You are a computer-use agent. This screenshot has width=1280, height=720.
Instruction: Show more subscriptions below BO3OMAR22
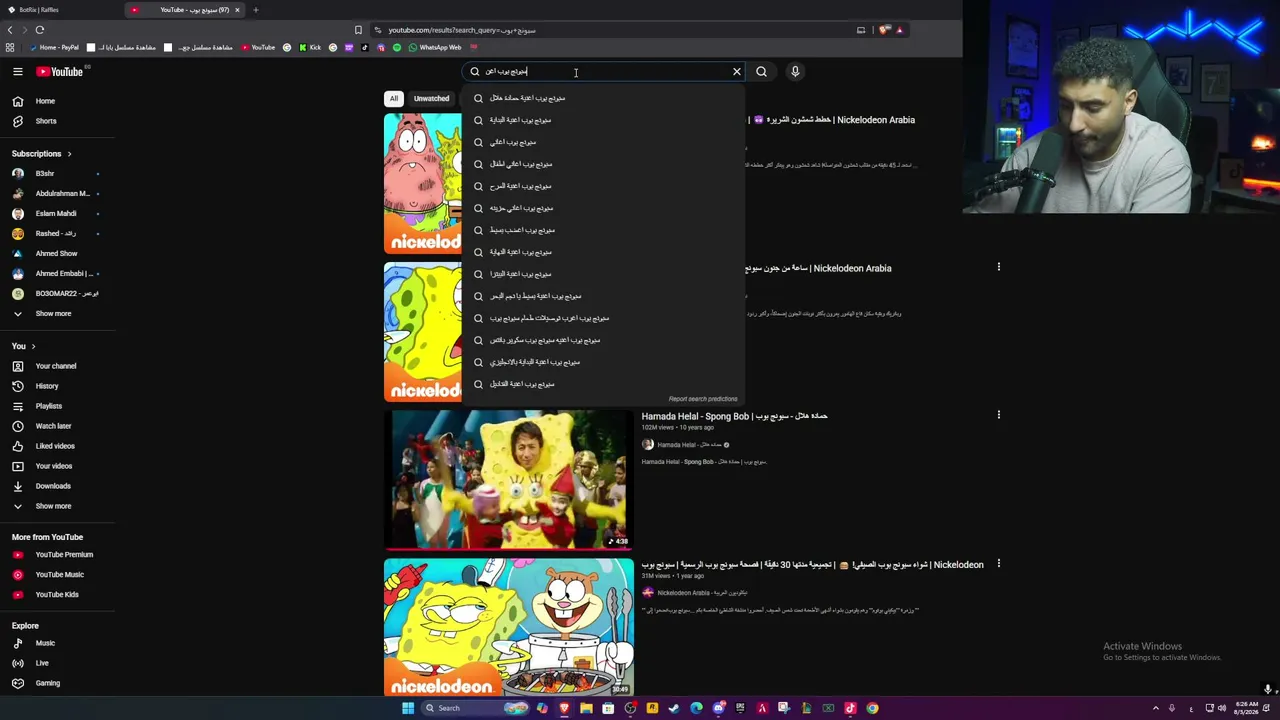[56, 314]
